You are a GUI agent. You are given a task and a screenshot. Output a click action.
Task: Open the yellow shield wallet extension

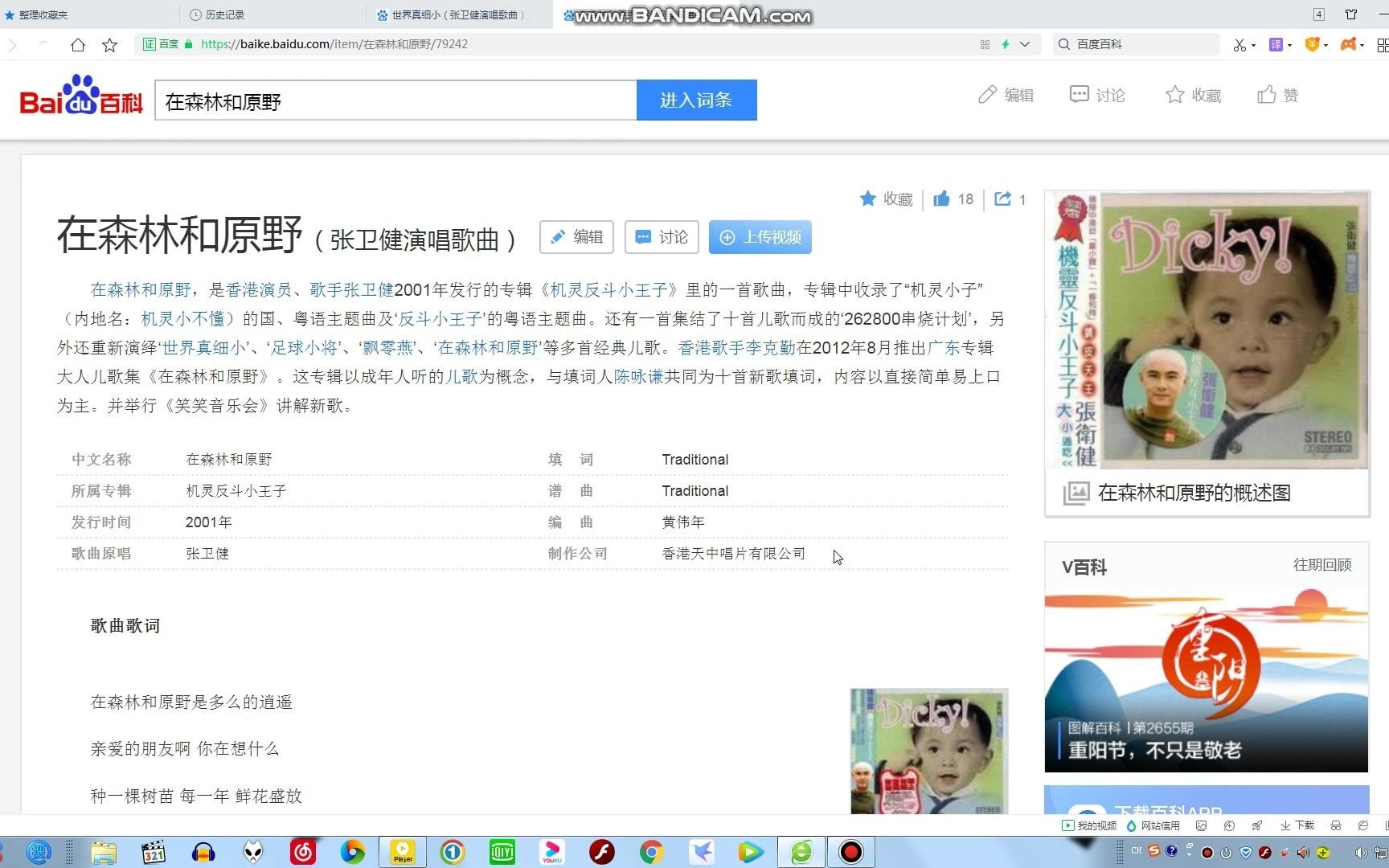(1312, 45)
